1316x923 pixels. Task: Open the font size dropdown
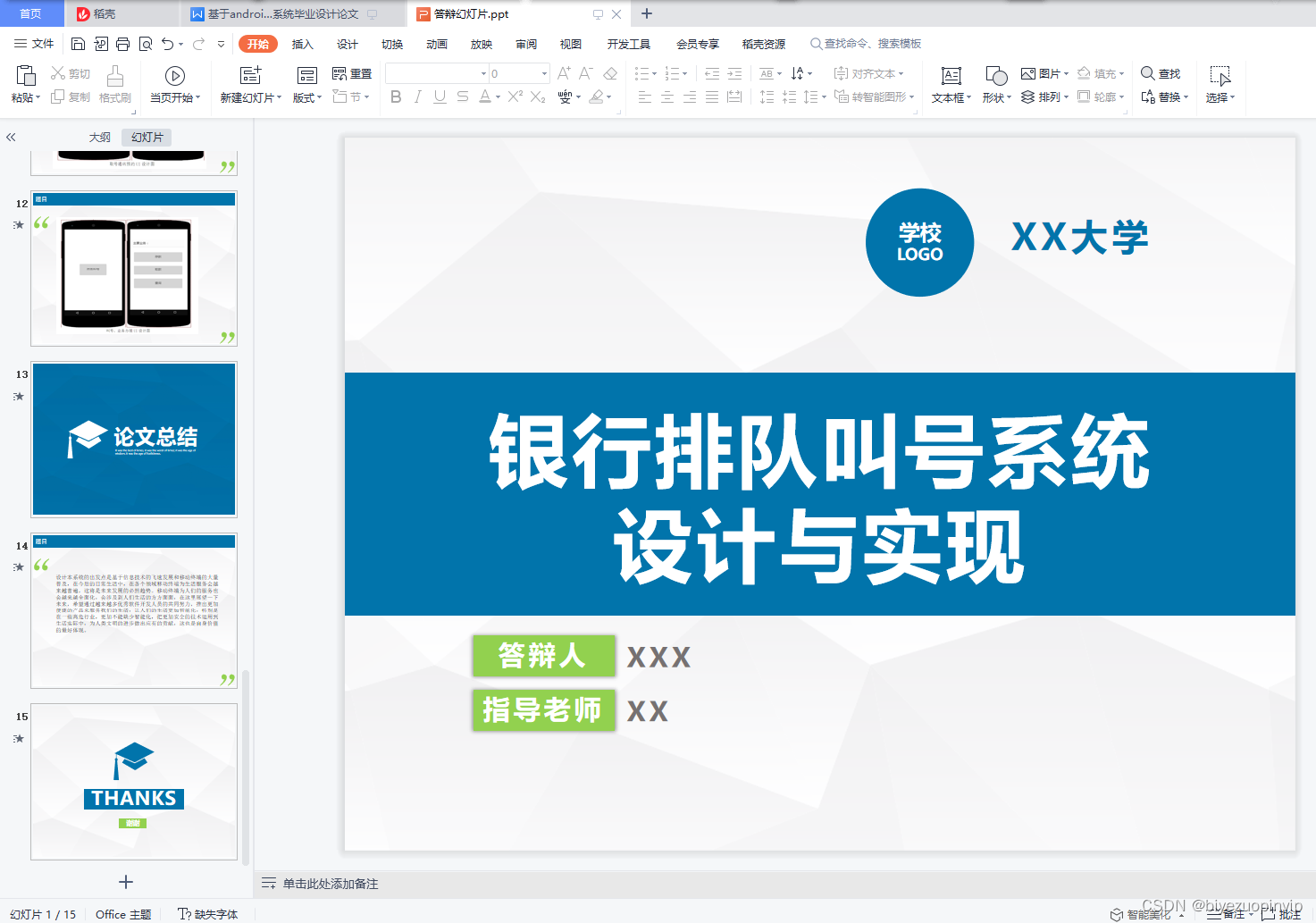click(x=544, y=73)
